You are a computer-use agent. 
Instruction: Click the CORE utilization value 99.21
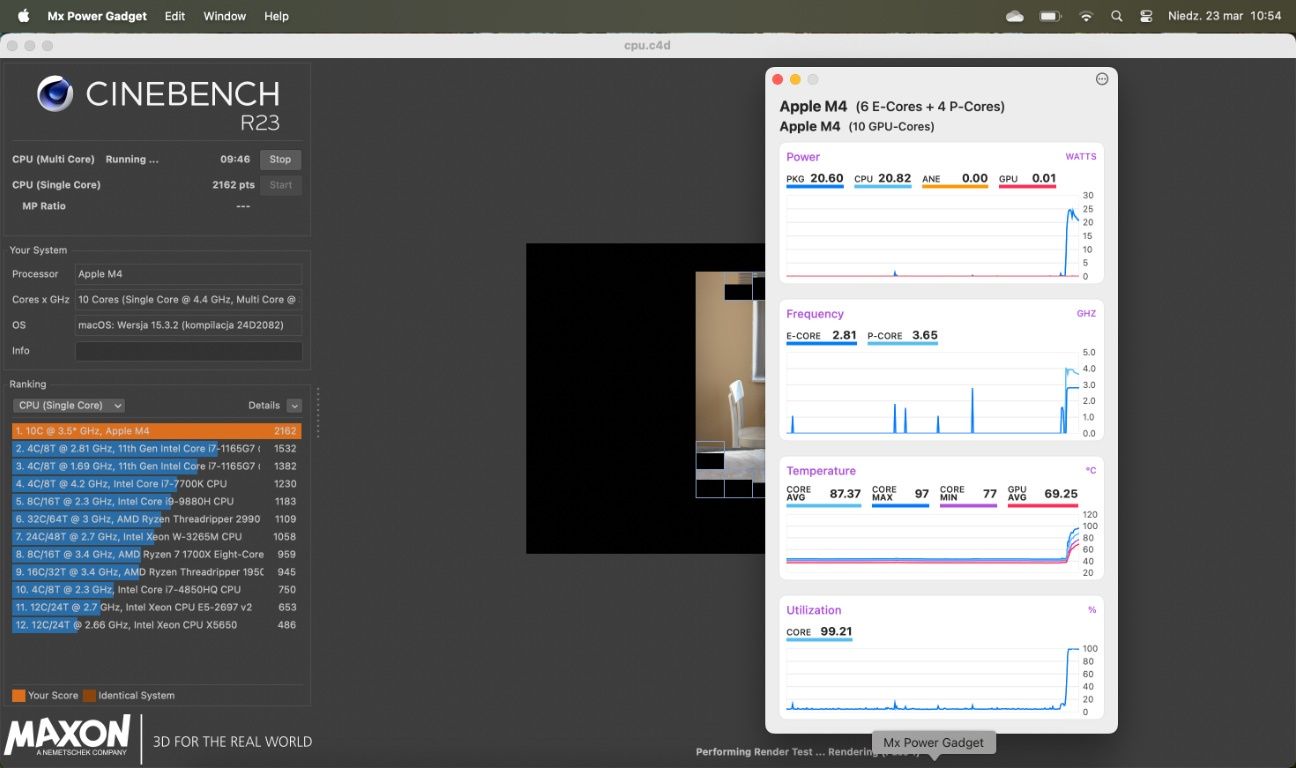836,631
